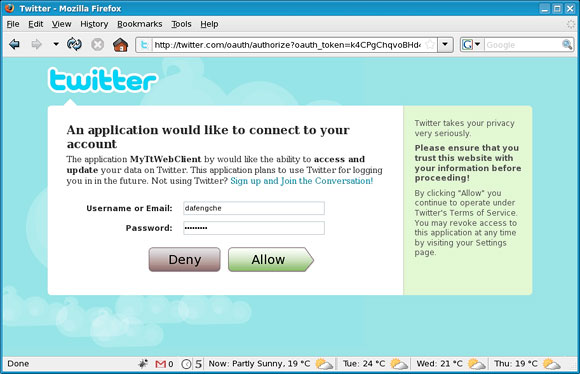This screenshot has width=580, height=374.
Task: Open the View menu
Action: click(61, 24)
